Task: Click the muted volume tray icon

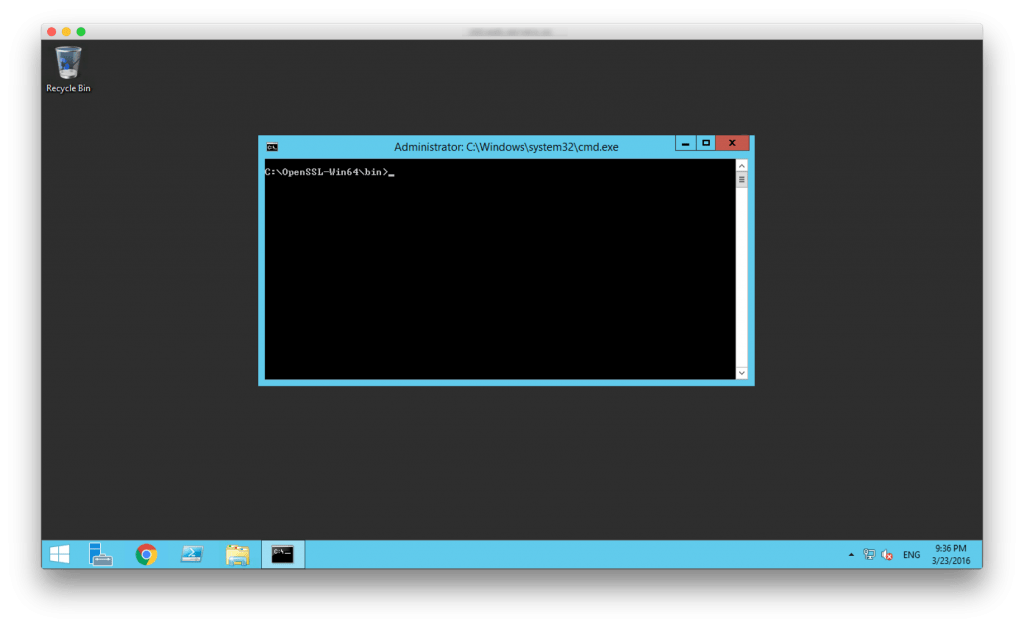Action: pos(887,554)
